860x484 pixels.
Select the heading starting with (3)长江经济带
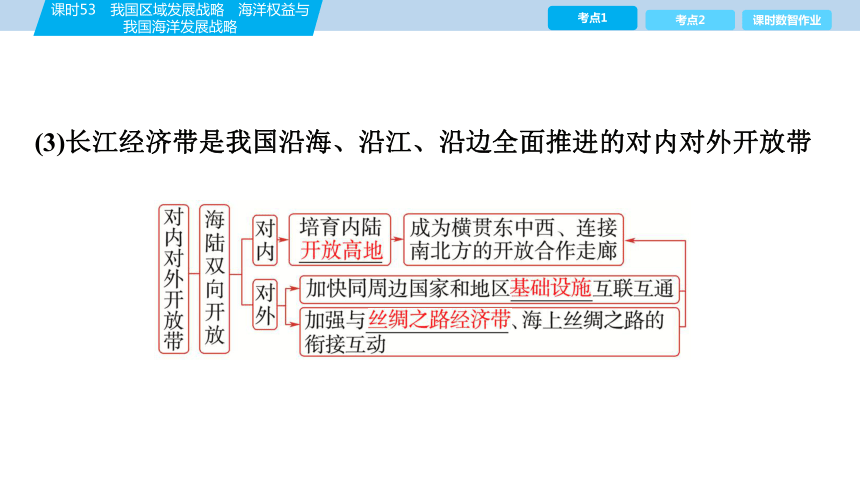422,142
